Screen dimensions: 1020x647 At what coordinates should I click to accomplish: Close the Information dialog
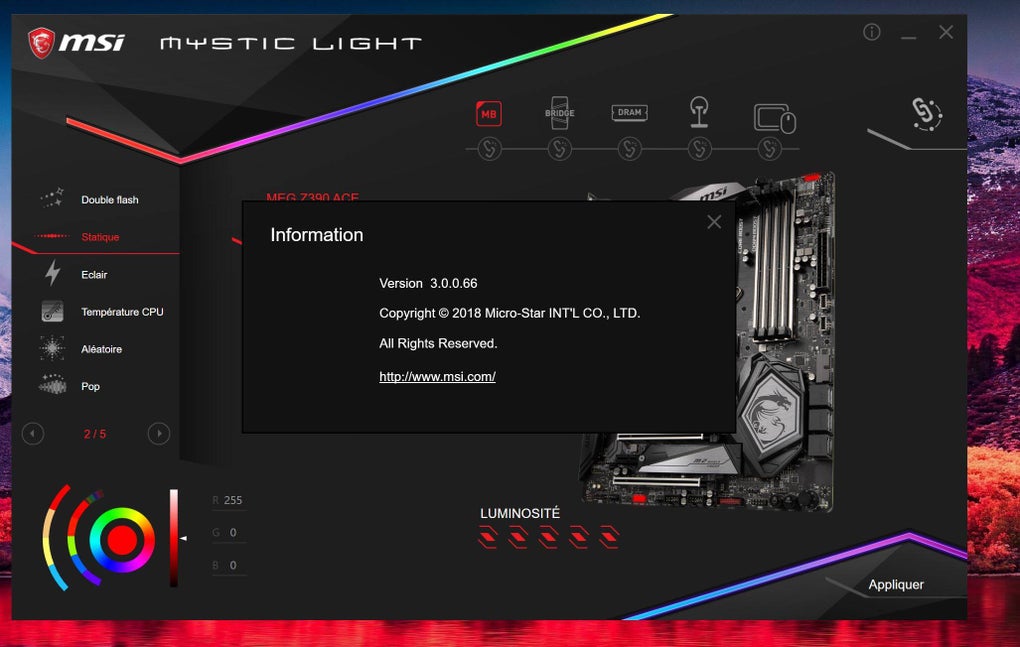pos(714,222)
